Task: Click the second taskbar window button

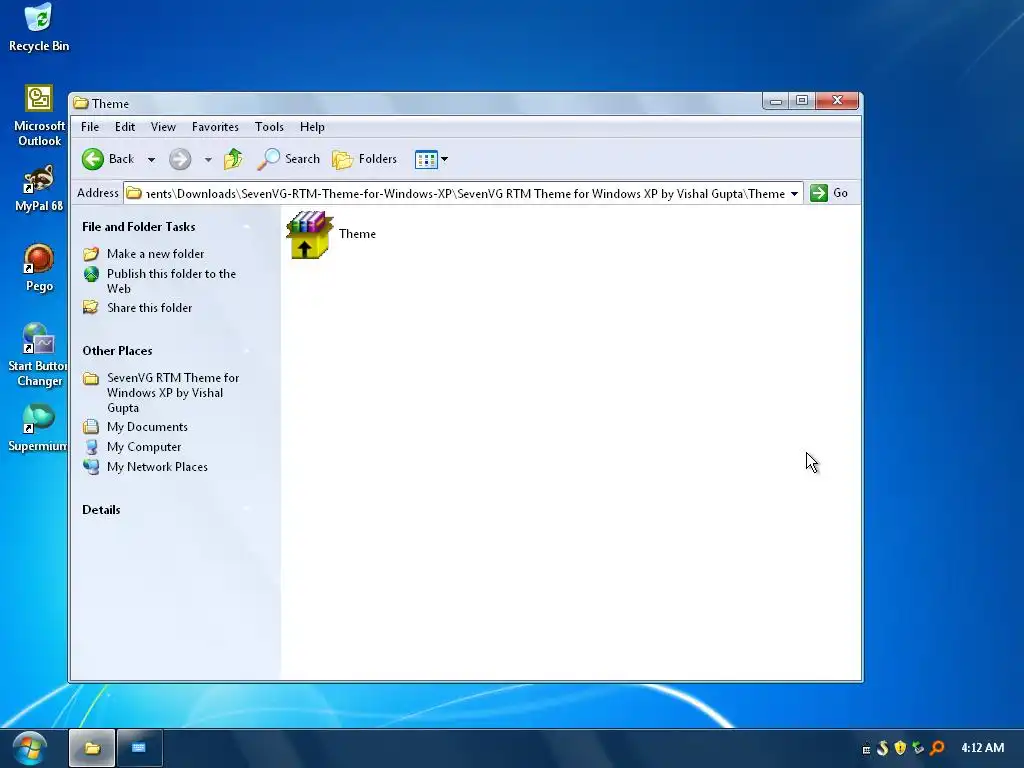Action: 139,748
